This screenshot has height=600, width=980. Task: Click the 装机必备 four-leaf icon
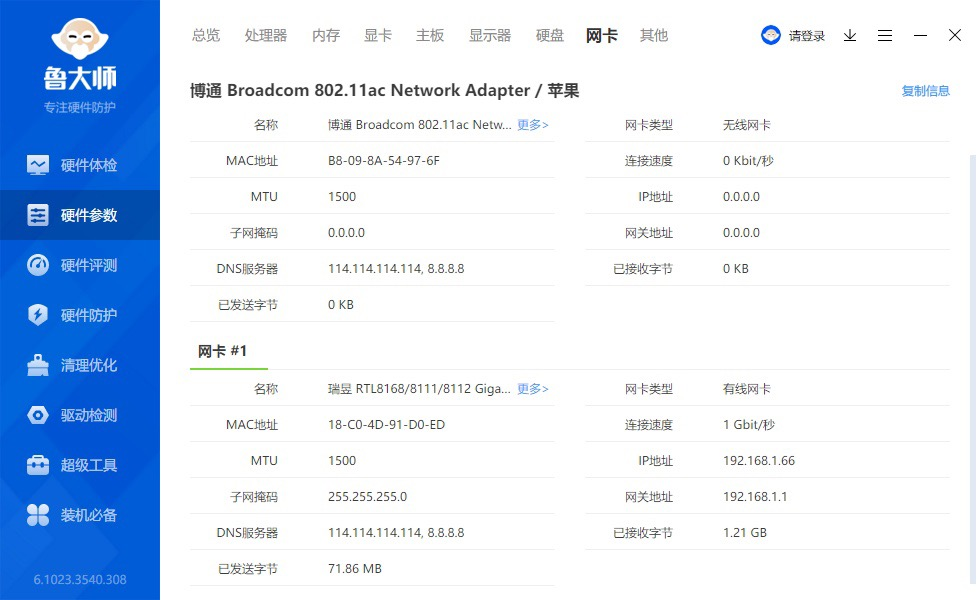(38, 515)
